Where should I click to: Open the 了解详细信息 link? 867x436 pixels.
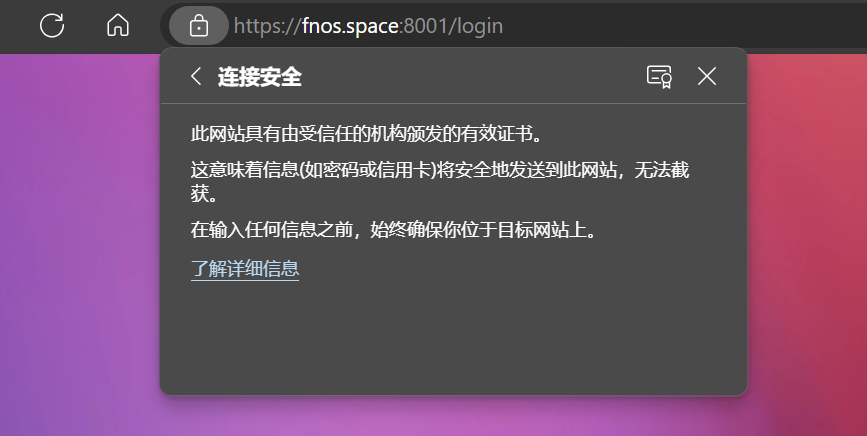click(245, 269)
